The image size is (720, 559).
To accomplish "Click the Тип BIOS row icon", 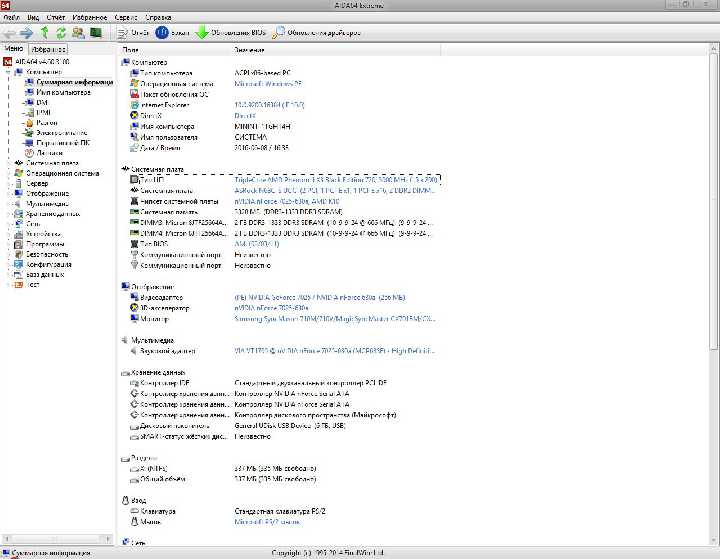I will (134, 244).
